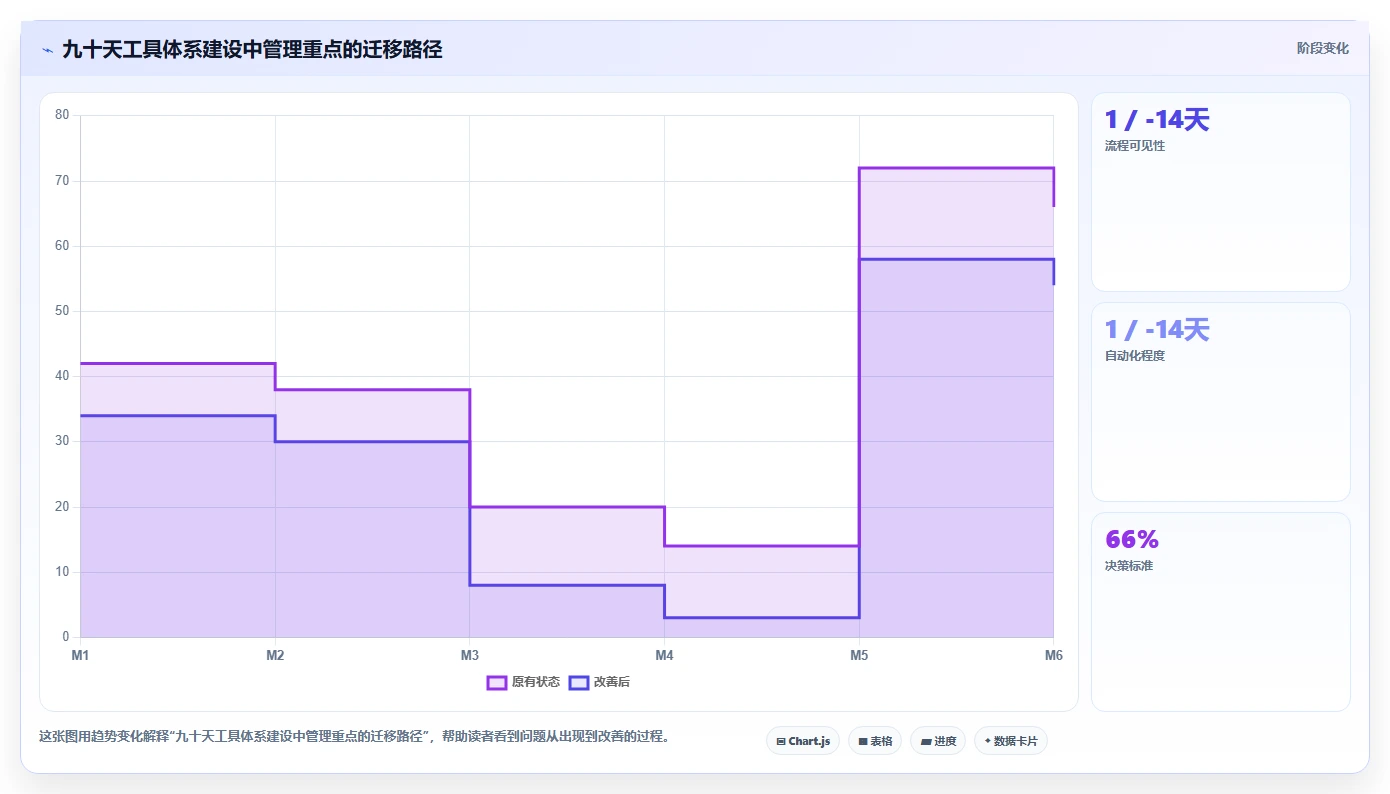This screenshot has height=794, width=1390.
Task: Click the chart title 九十天工具体系建设中管理重点的迁移路径
Action: [252, 49]
